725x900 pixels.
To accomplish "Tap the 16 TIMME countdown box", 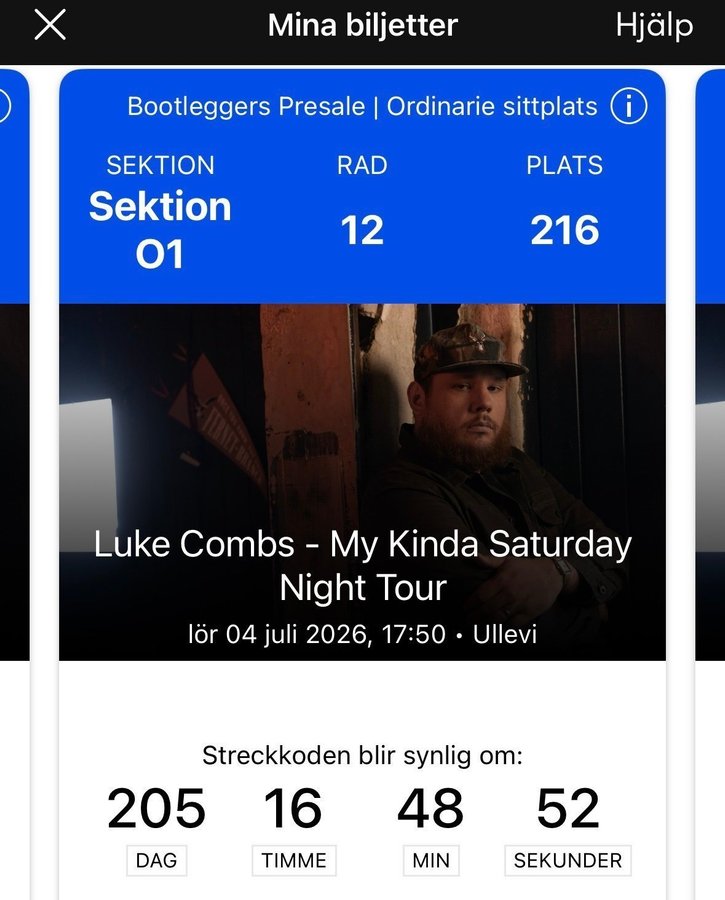I will coord(293,825).
